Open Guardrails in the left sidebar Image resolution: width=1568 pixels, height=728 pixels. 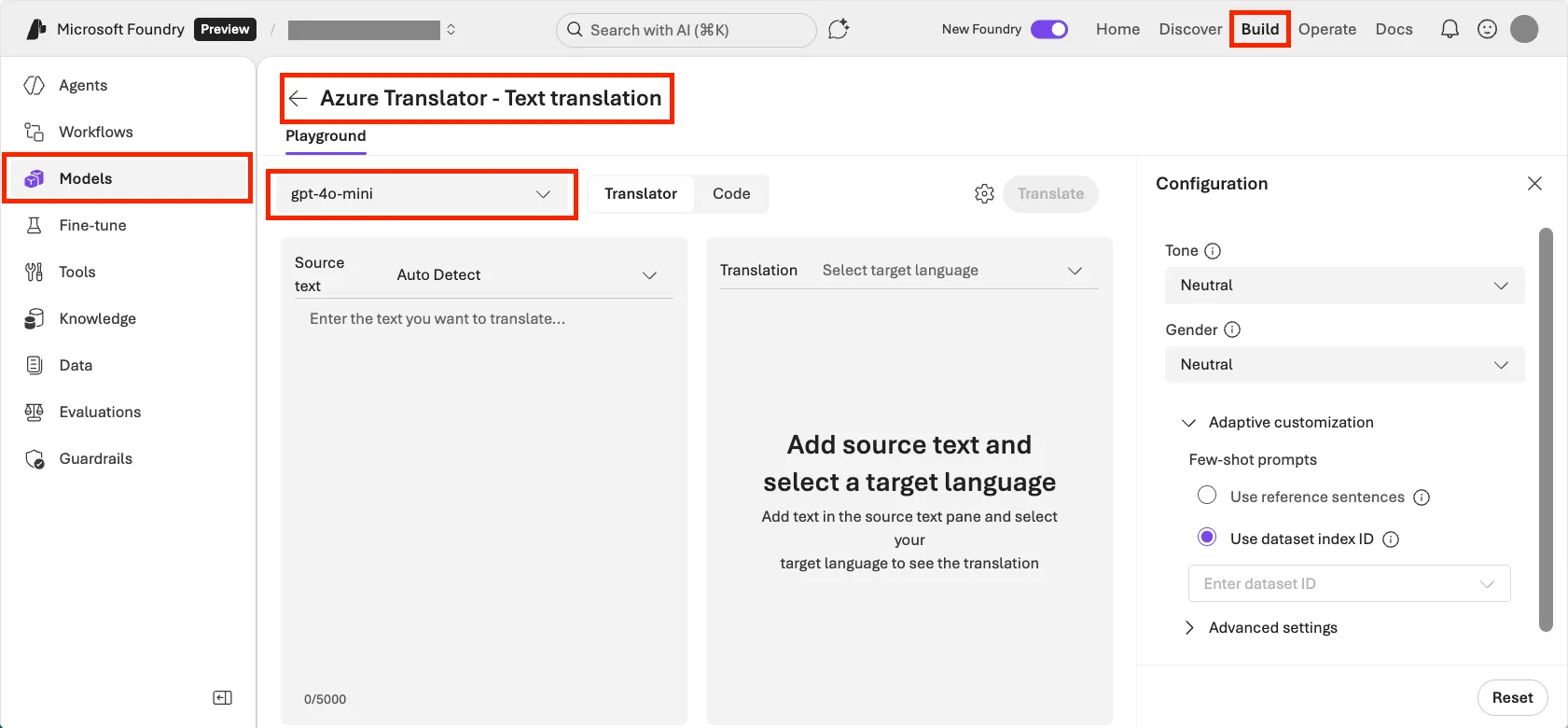pyautogui.click(x=96, y=459)
